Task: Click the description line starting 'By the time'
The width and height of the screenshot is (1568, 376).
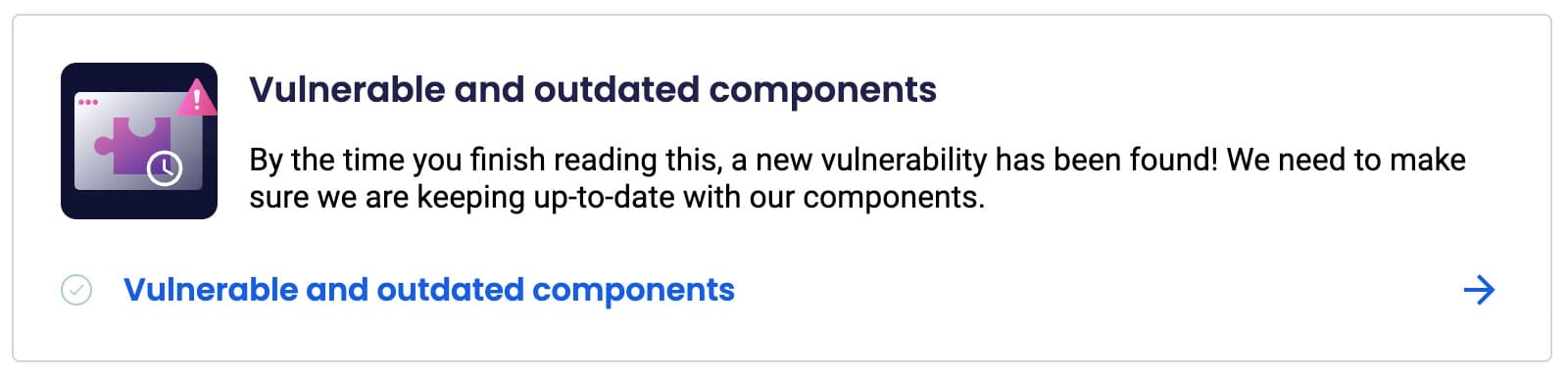Action: 857,160
